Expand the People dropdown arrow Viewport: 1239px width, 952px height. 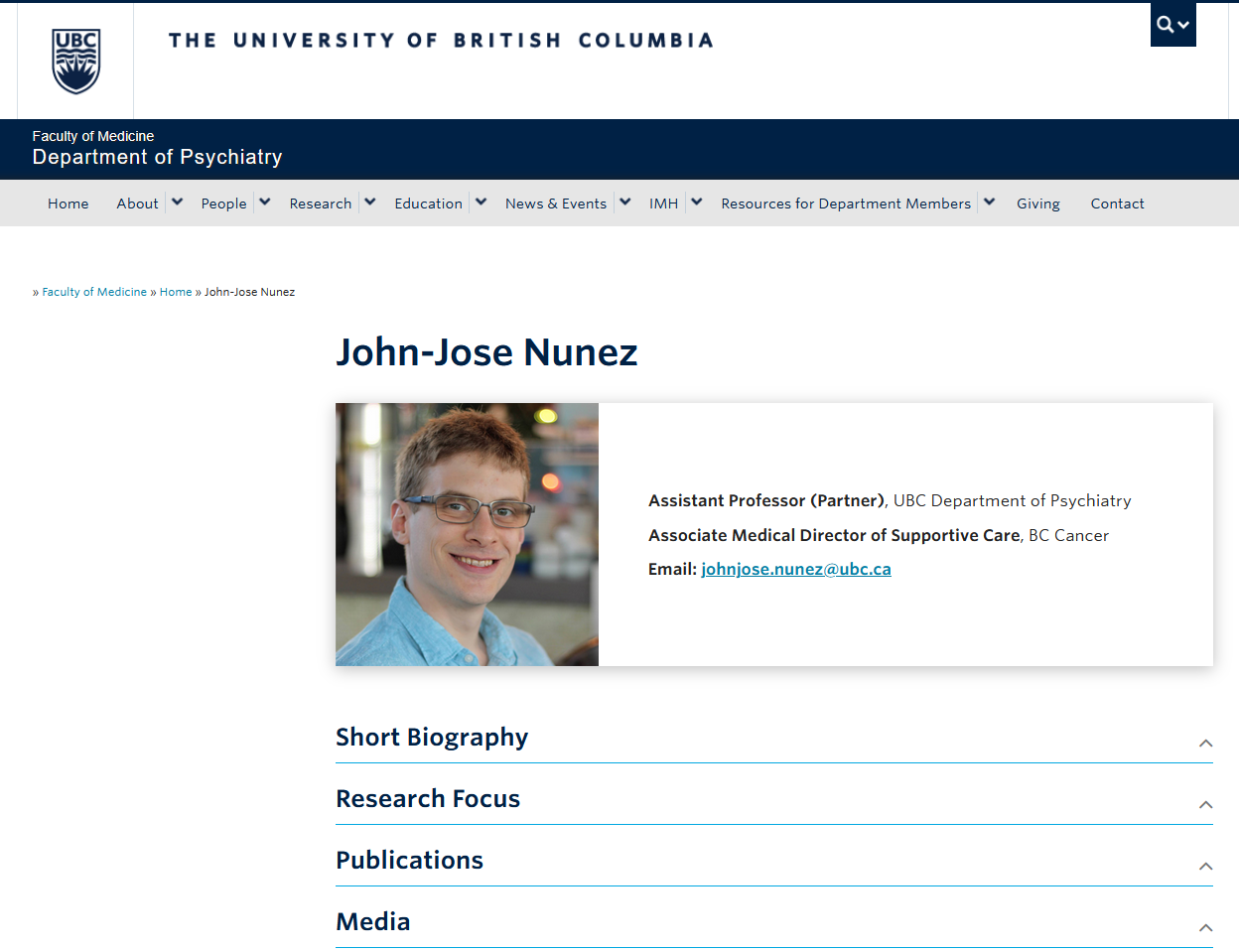[264, 203]
